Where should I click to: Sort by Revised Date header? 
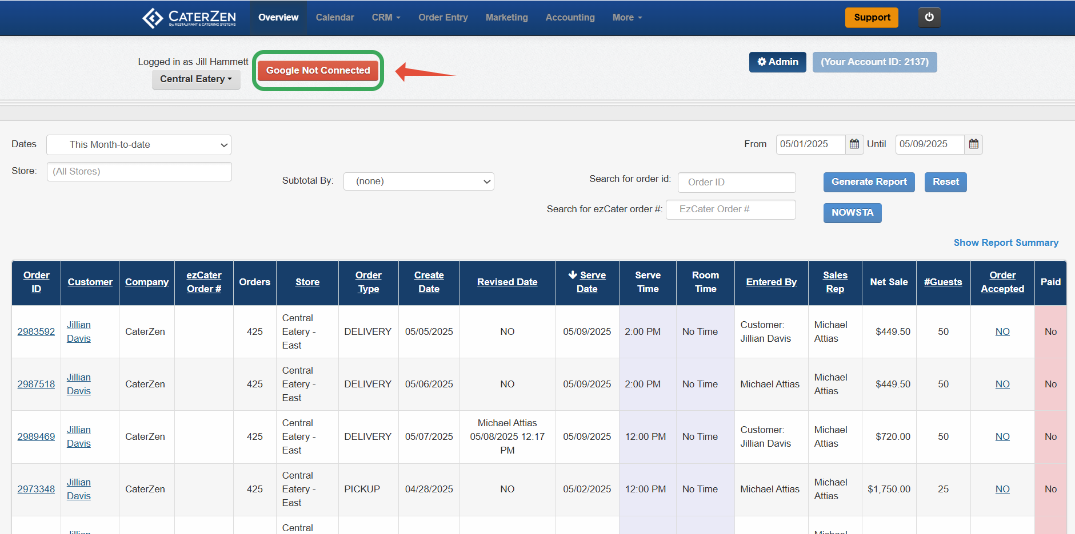pyautogui.click(x=507, y=282)
